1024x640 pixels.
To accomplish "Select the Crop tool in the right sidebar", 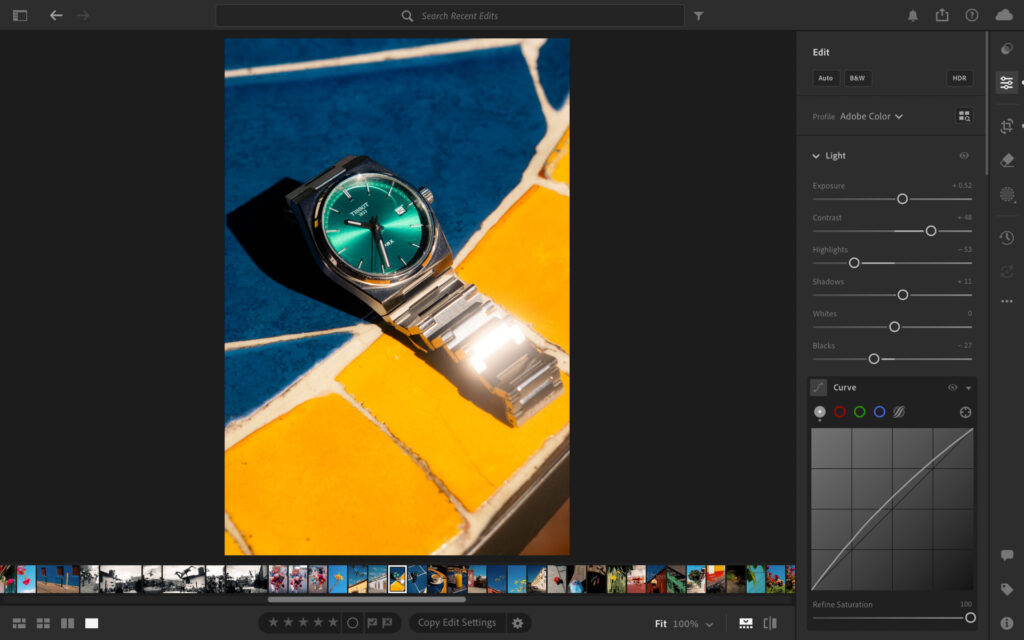I will coord(1006,125).
